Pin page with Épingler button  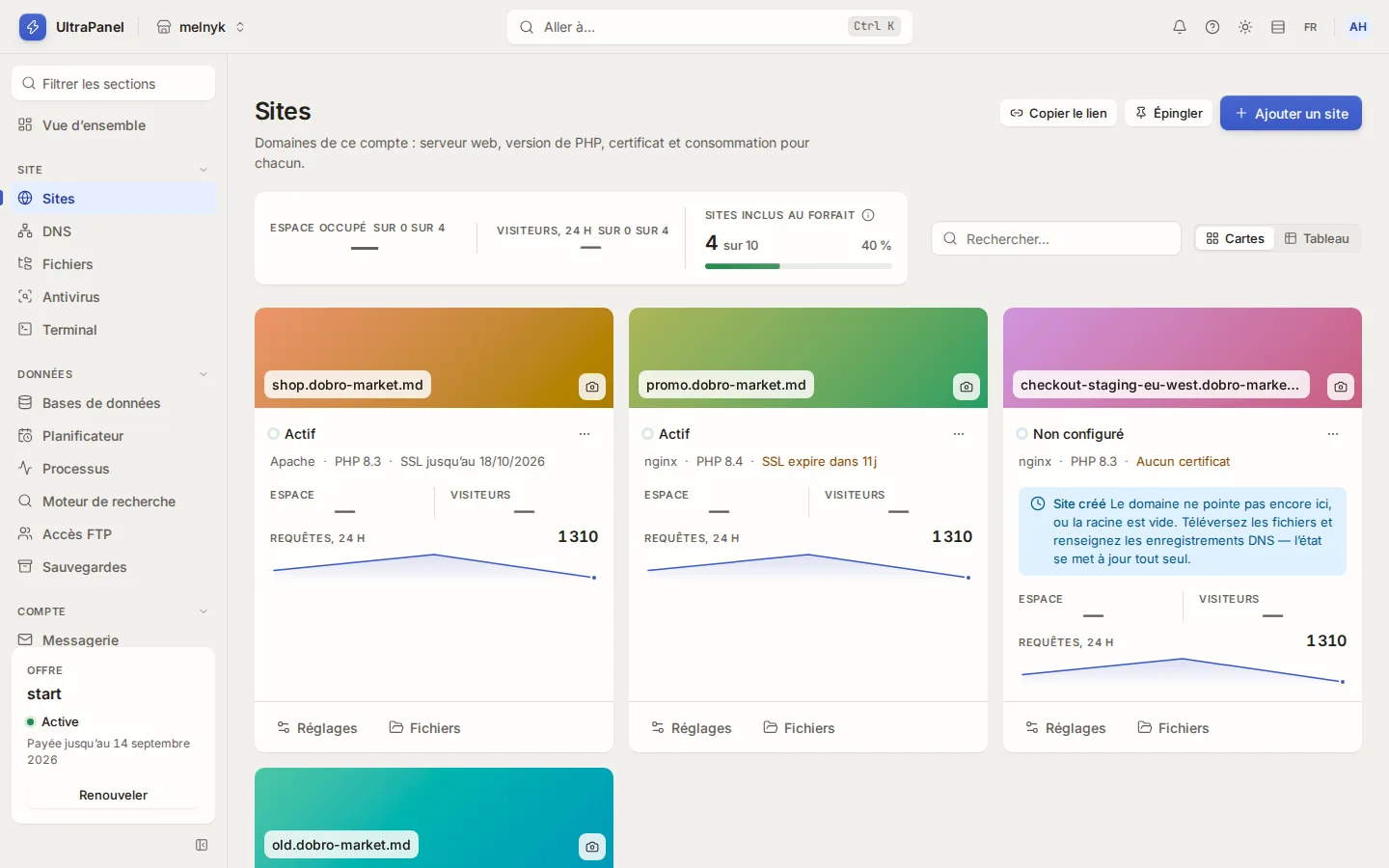[1168, 113]
